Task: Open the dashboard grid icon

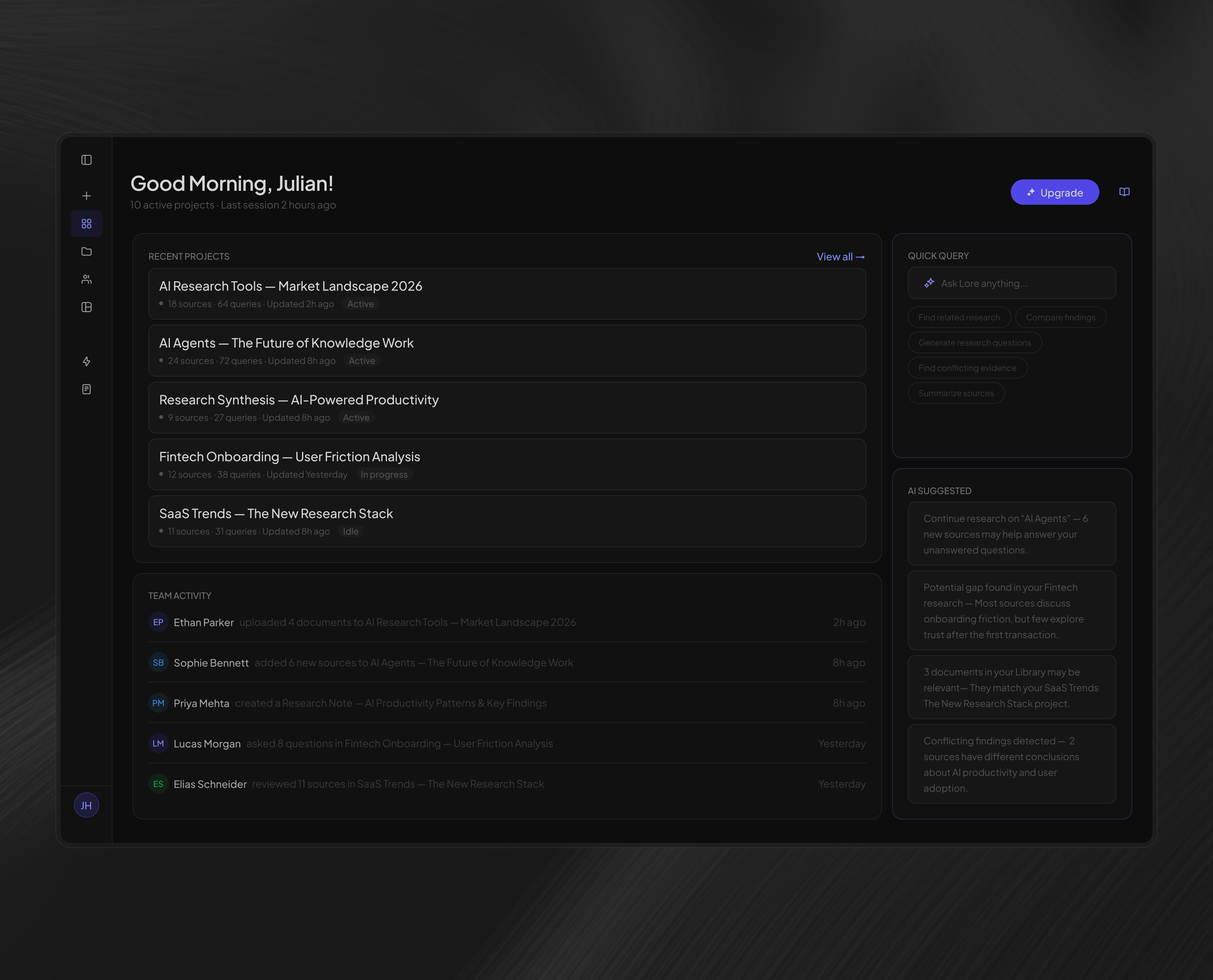Action: tap(86, 224)
